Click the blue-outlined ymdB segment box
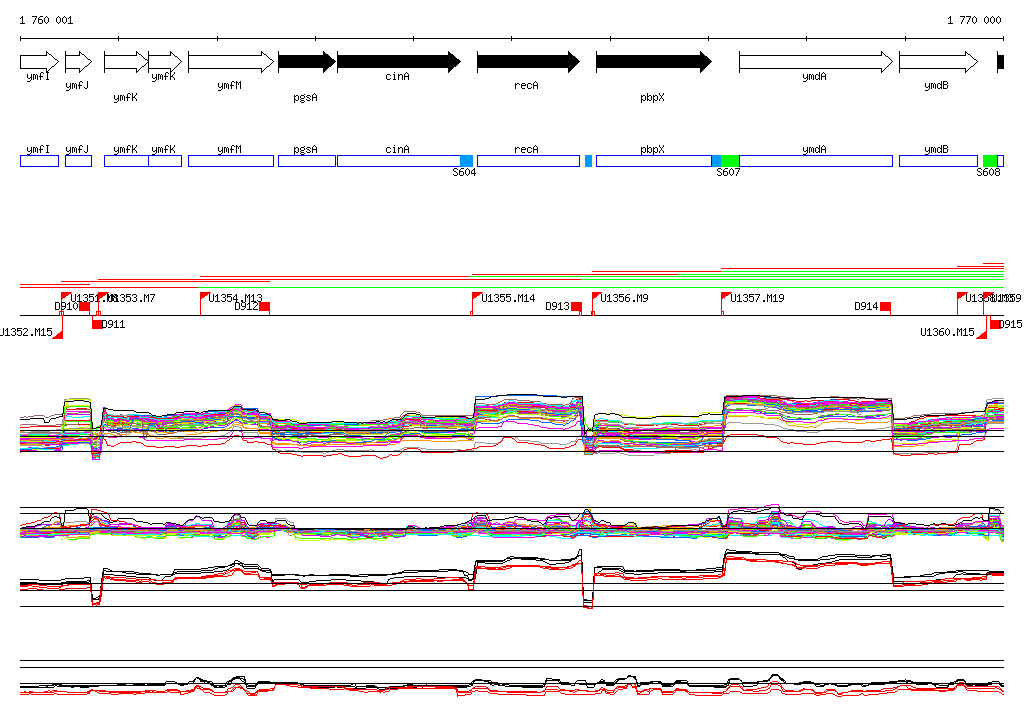 pyautogui.click(x=938, y=161)
